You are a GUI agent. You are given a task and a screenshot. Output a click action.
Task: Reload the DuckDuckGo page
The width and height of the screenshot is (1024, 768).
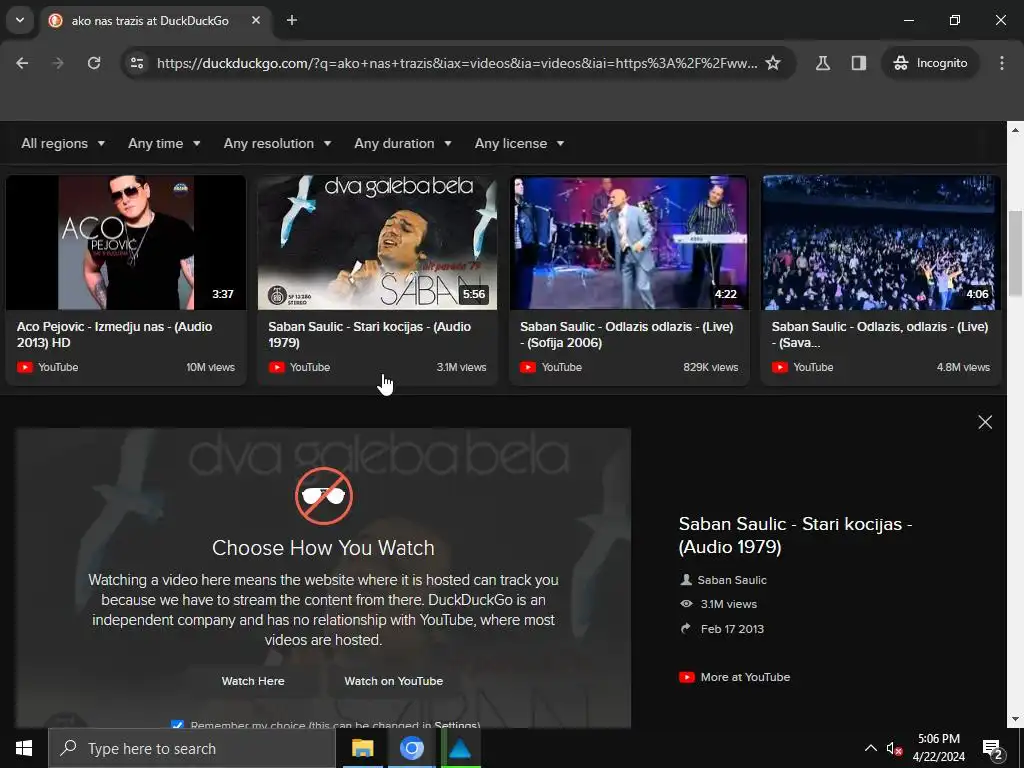94,63
